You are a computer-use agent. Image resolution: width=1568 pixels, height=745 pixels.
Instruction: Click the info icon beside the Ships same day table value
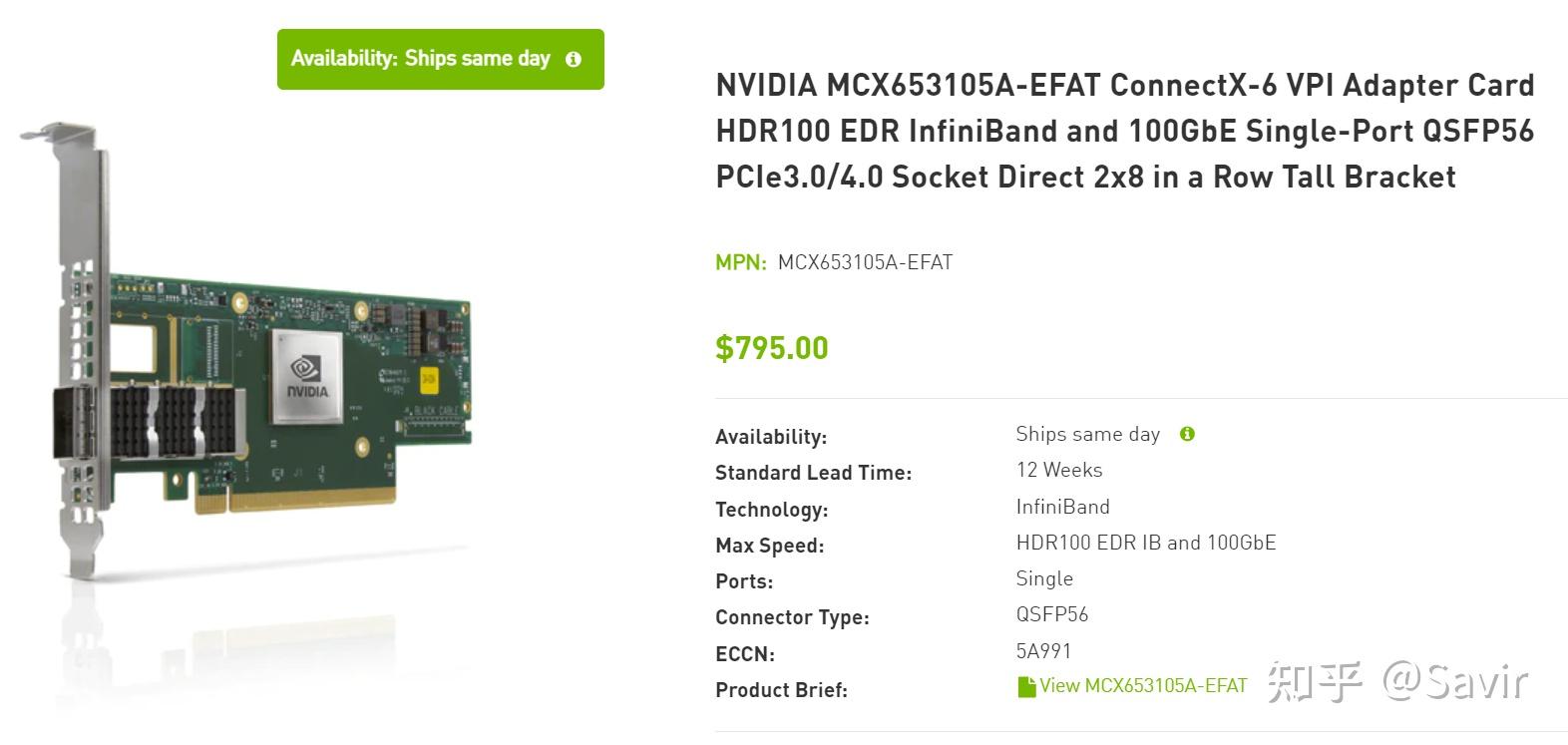[x=1187, y=434]
